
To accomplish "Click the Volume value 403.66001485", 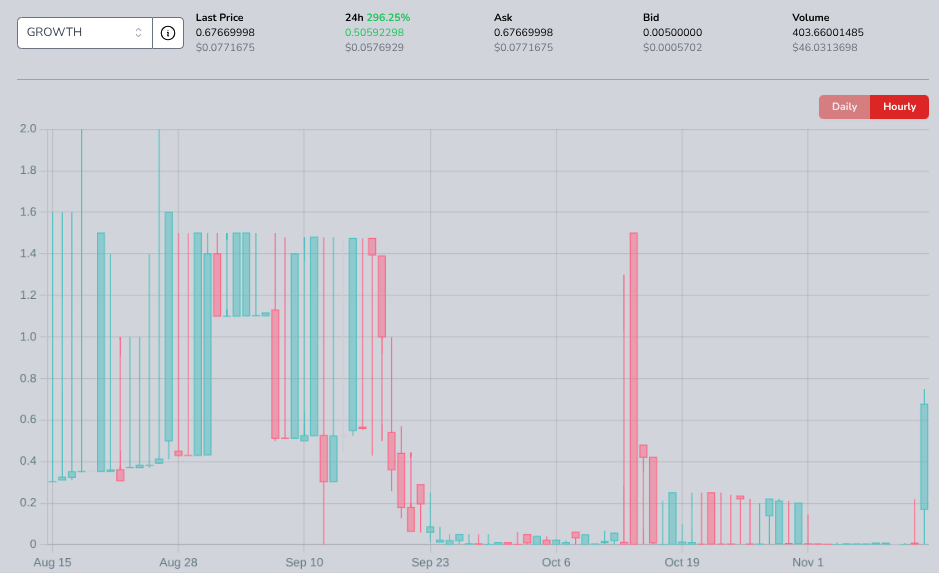I will (827, 32).
